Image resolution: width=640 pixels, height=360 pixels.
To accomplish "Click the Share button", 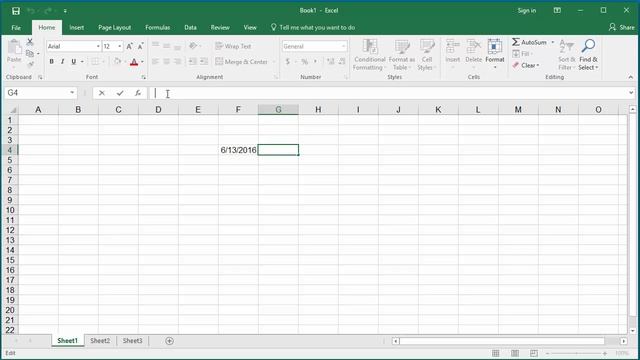I will pos(622,27).
